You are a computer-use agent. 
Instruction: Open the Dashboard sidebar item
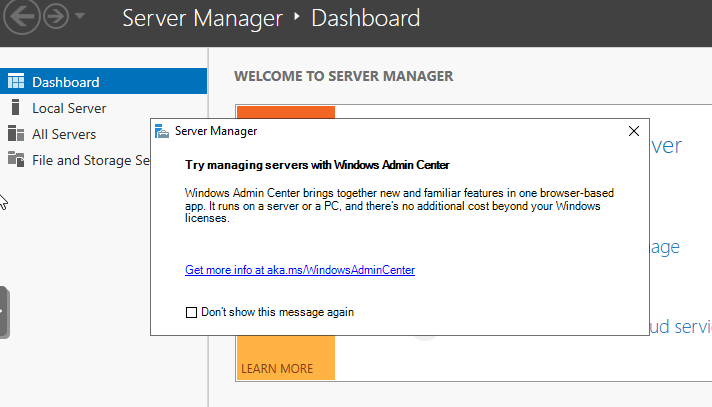click(x=104, y=81)
